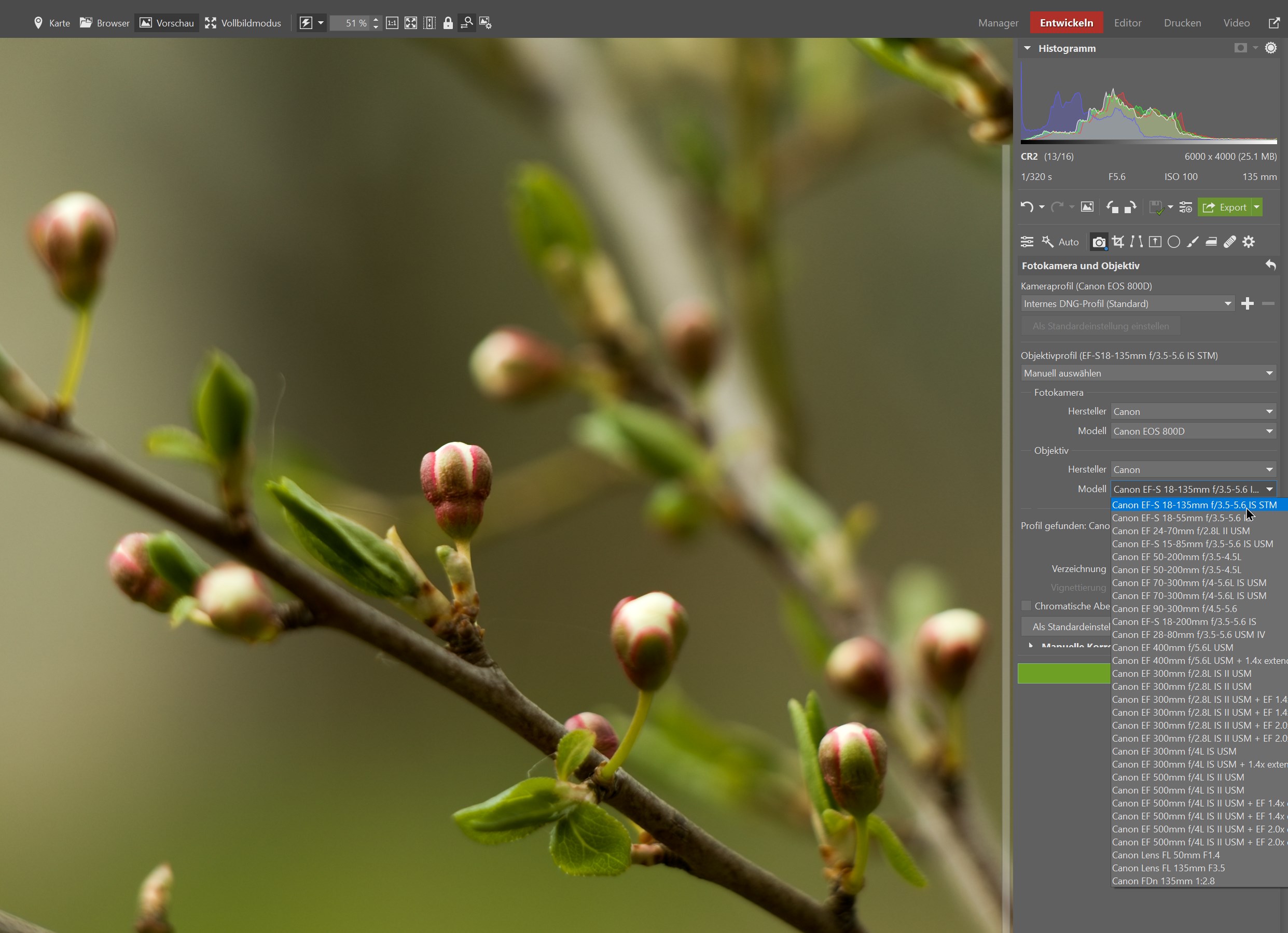Select the retouching brush tool

click(x=1193, y=242)
